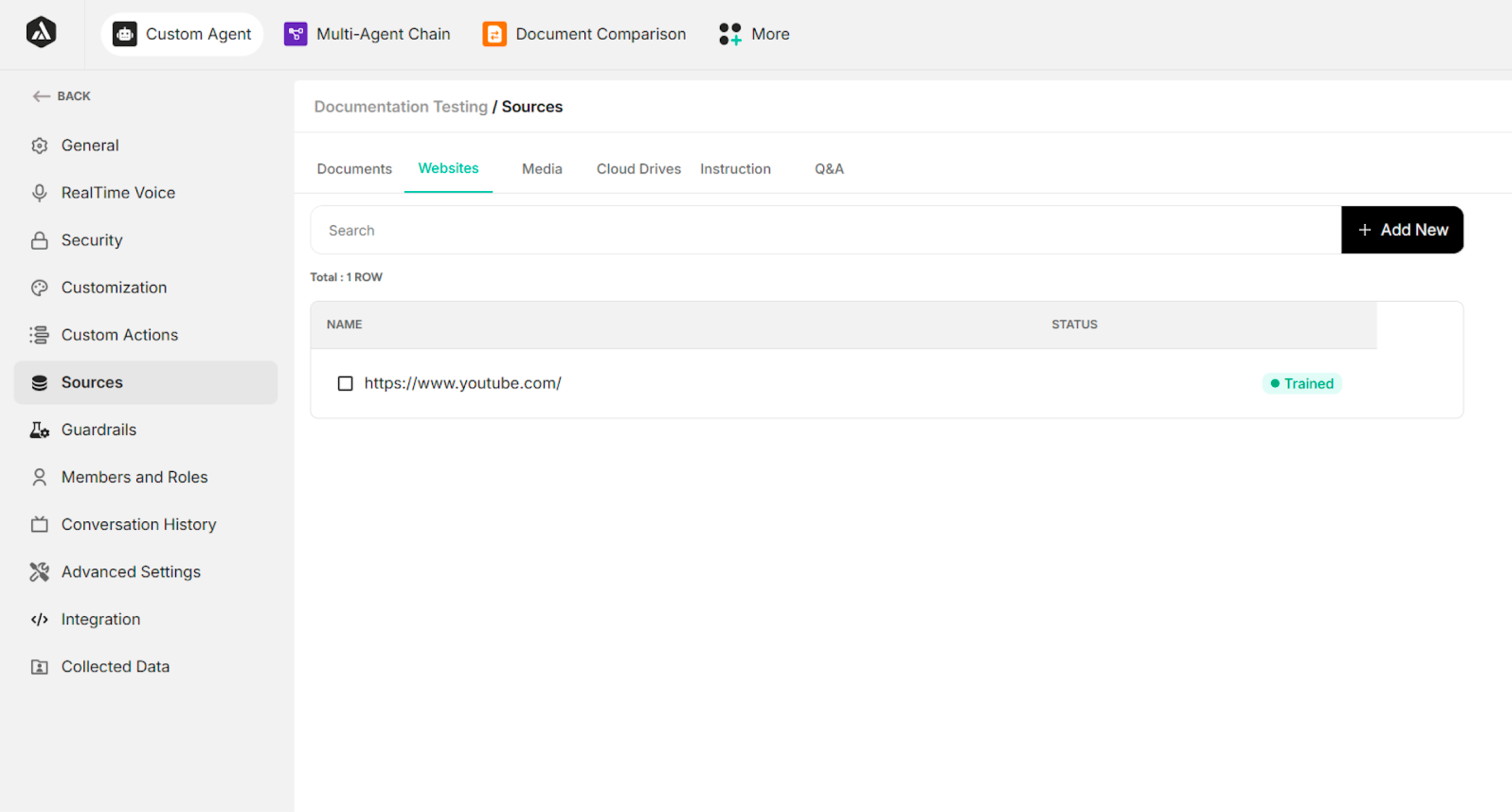Click the RealTime Voice microphone icon

click(x=39, y=193)
